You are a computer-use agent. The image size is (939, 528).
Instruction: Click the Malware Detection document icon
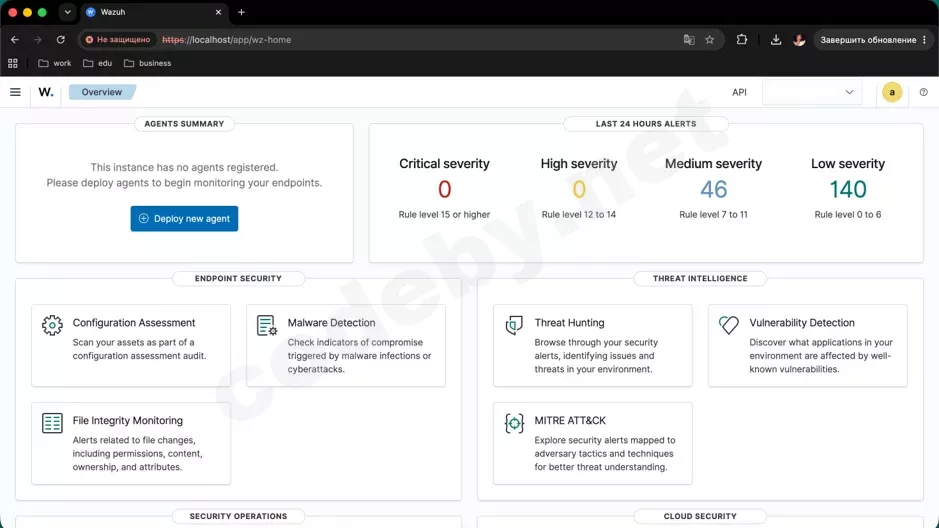pos(266,325)
